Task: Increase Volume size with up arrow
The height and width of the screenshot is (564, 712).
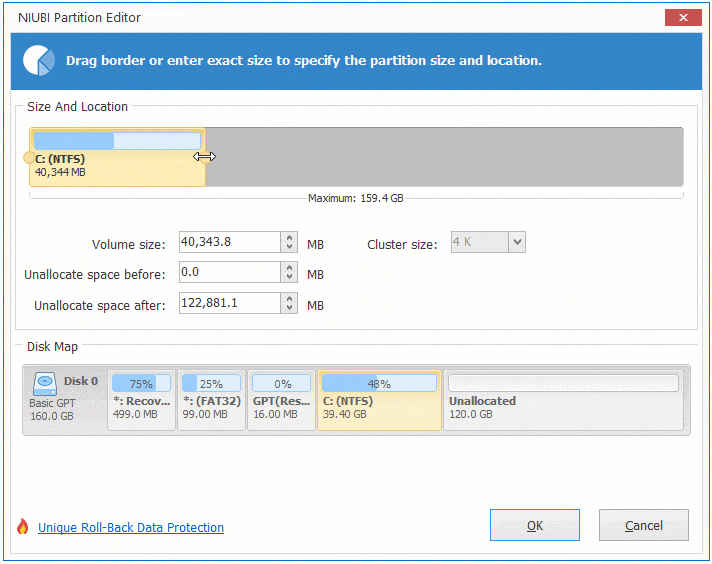Action: [289, 237]
